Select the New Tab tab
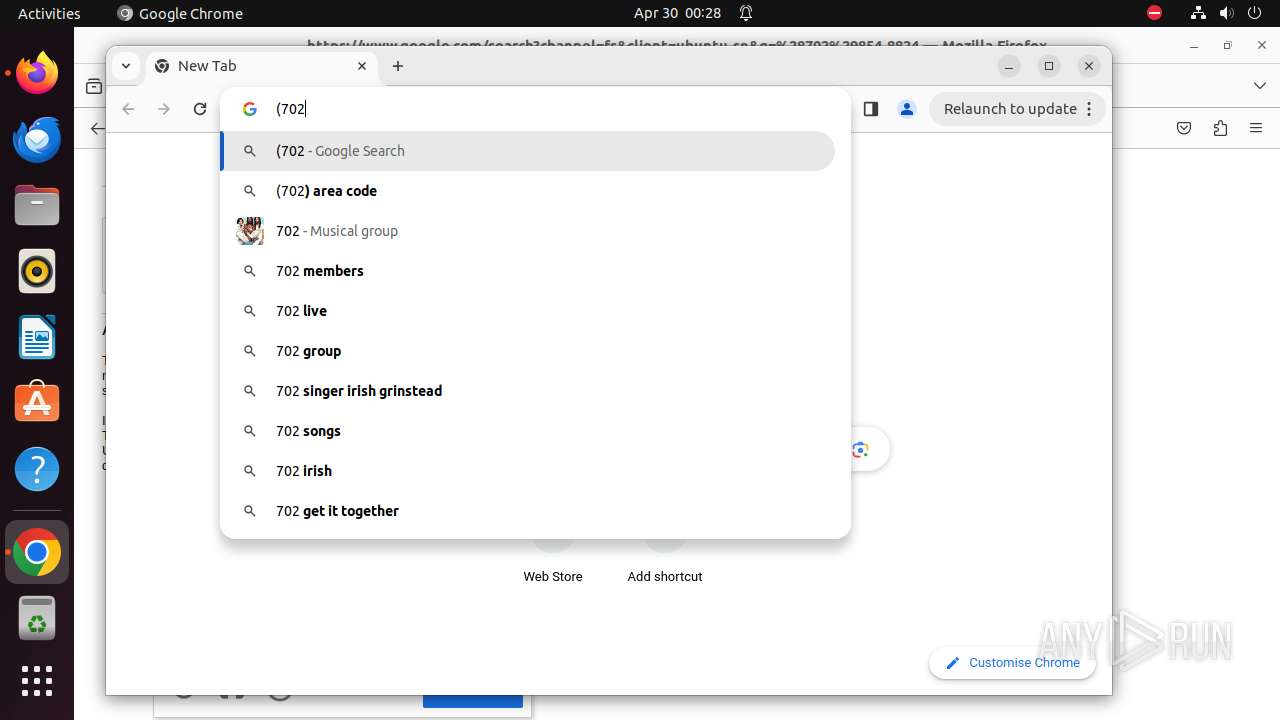 click(262, 66)
